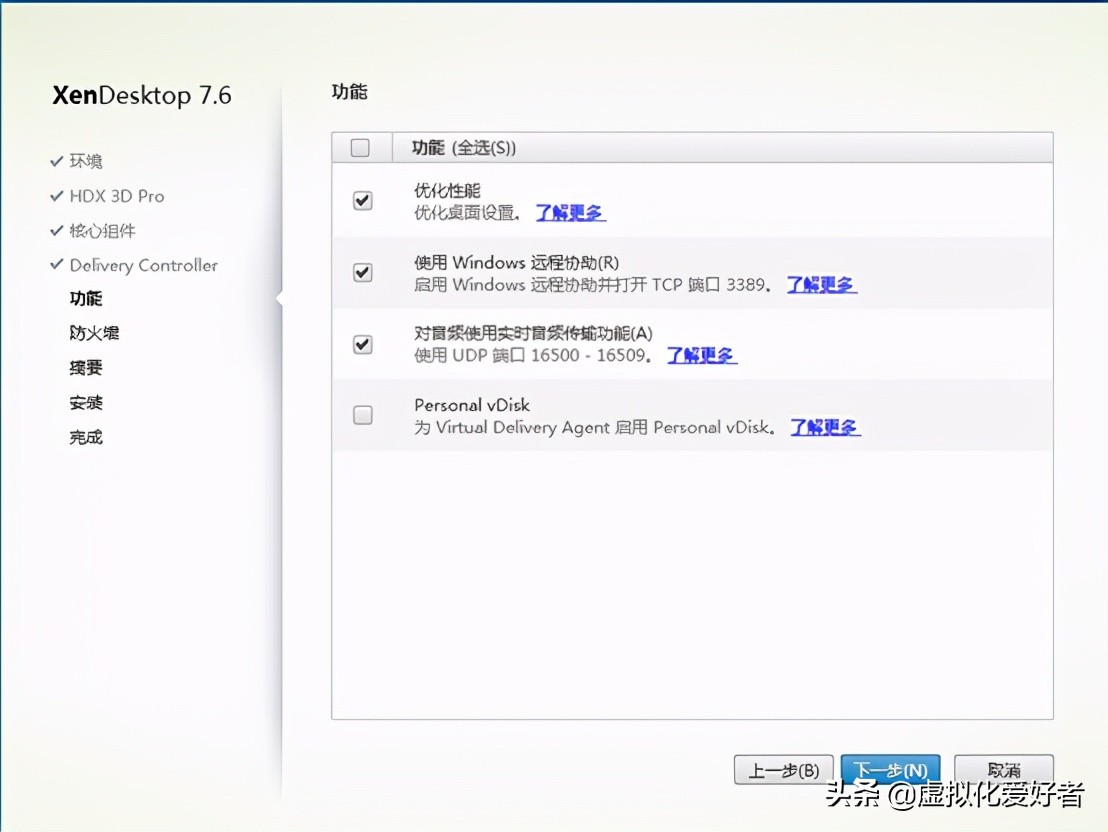
Task: Click the checkmark icon beside Delivery Controller
Action: pyautogui.click(x=57, y=264)
